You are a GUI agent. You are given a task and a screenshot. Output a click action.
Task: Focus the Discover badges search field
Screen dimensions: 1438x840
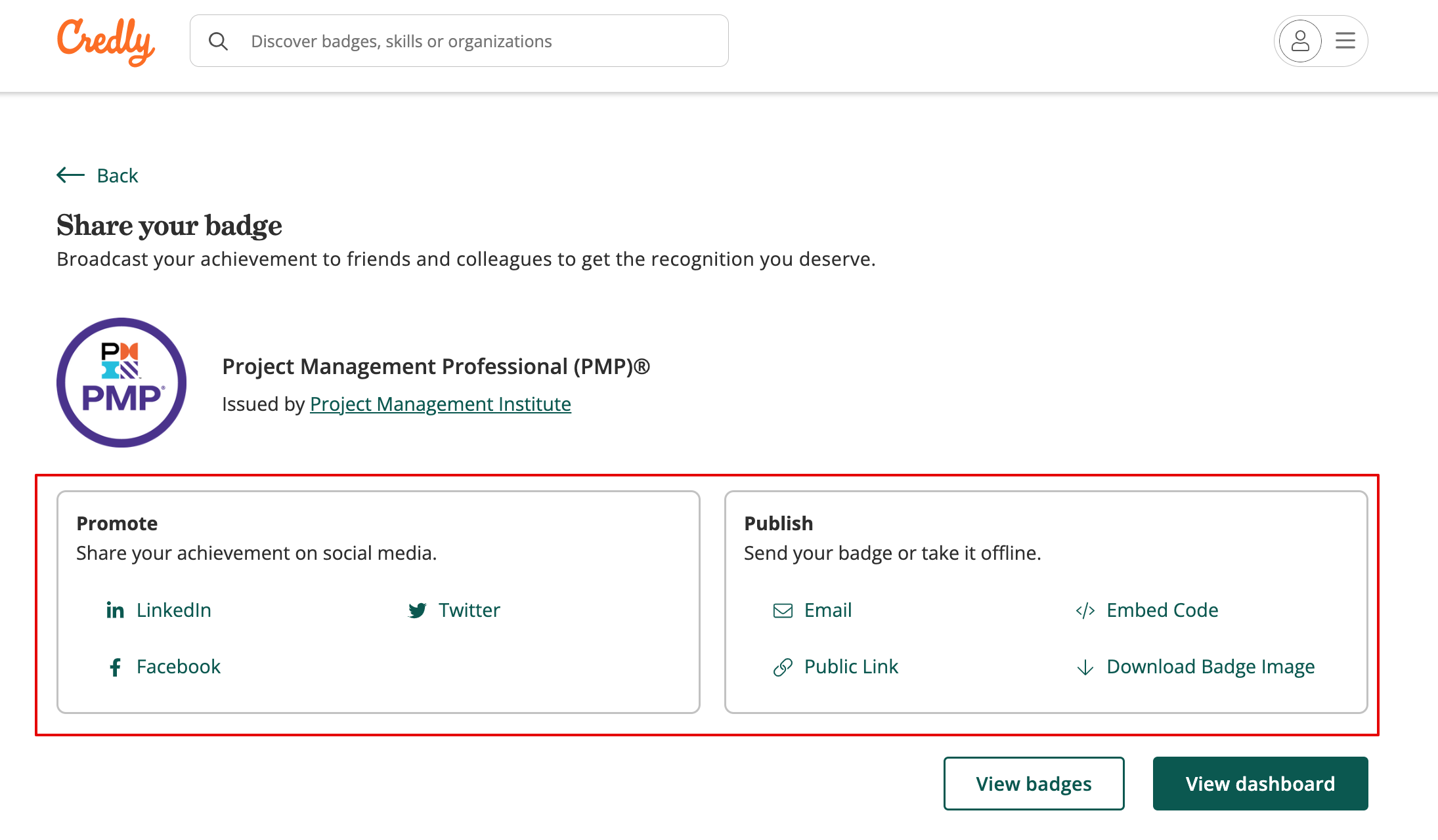pyautogui.click(x=459, y=41)
